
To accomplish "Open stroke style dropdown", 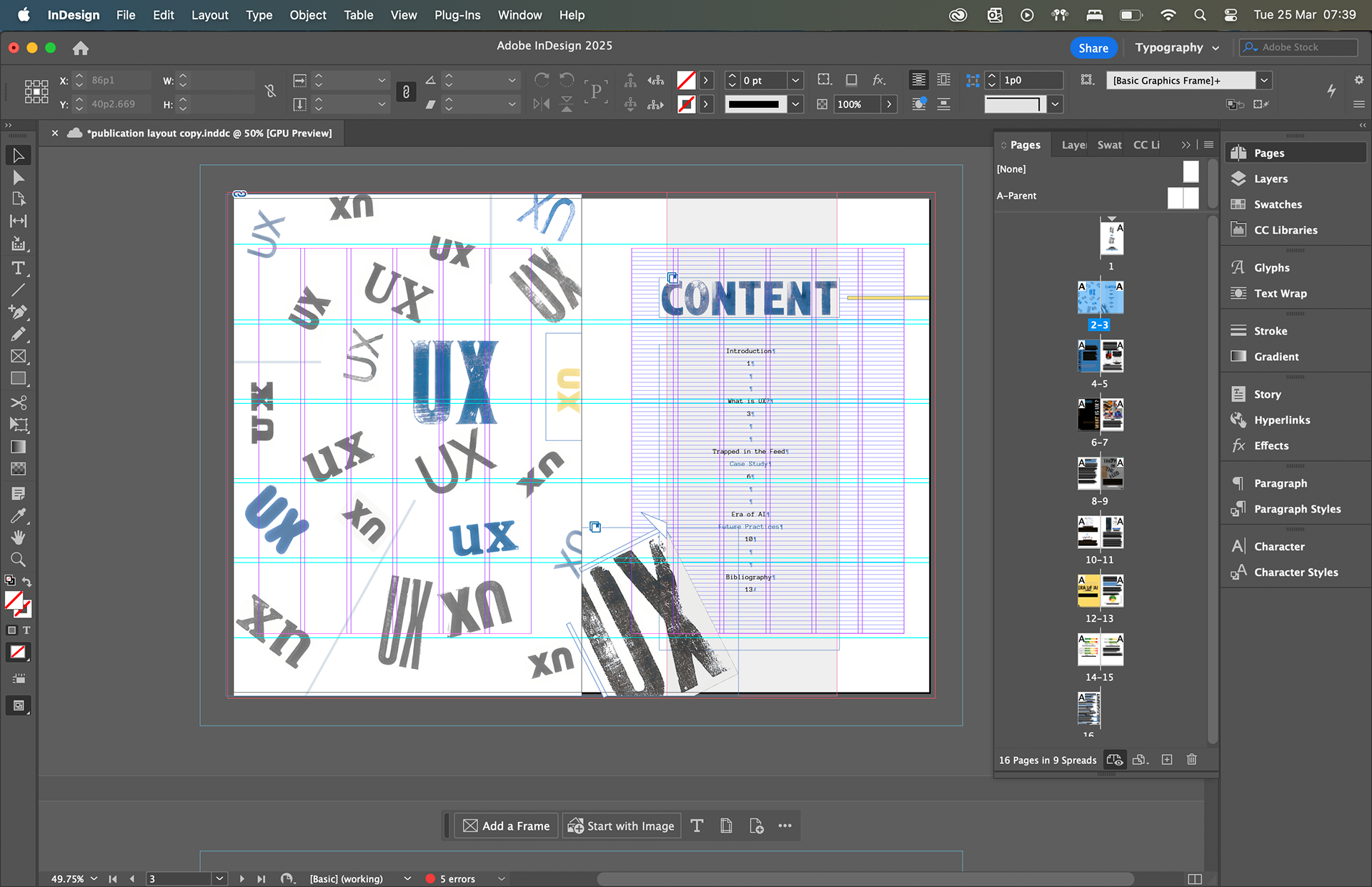I will tap(795, 104).
